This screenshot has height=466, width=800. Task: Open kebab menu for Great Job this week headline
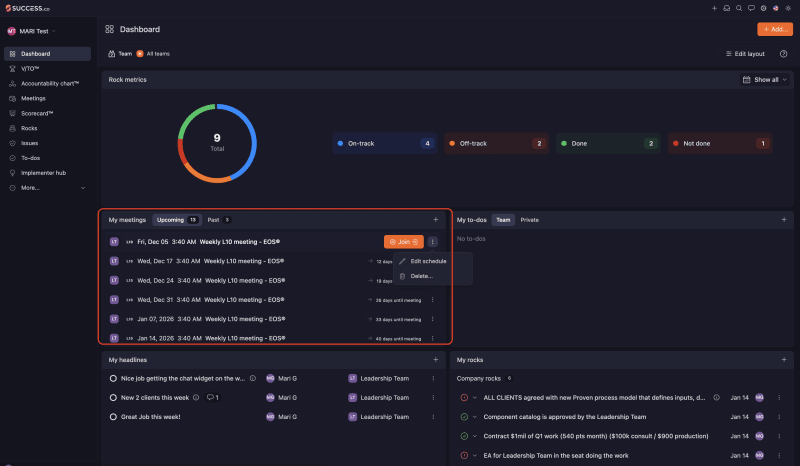point(433,417)
